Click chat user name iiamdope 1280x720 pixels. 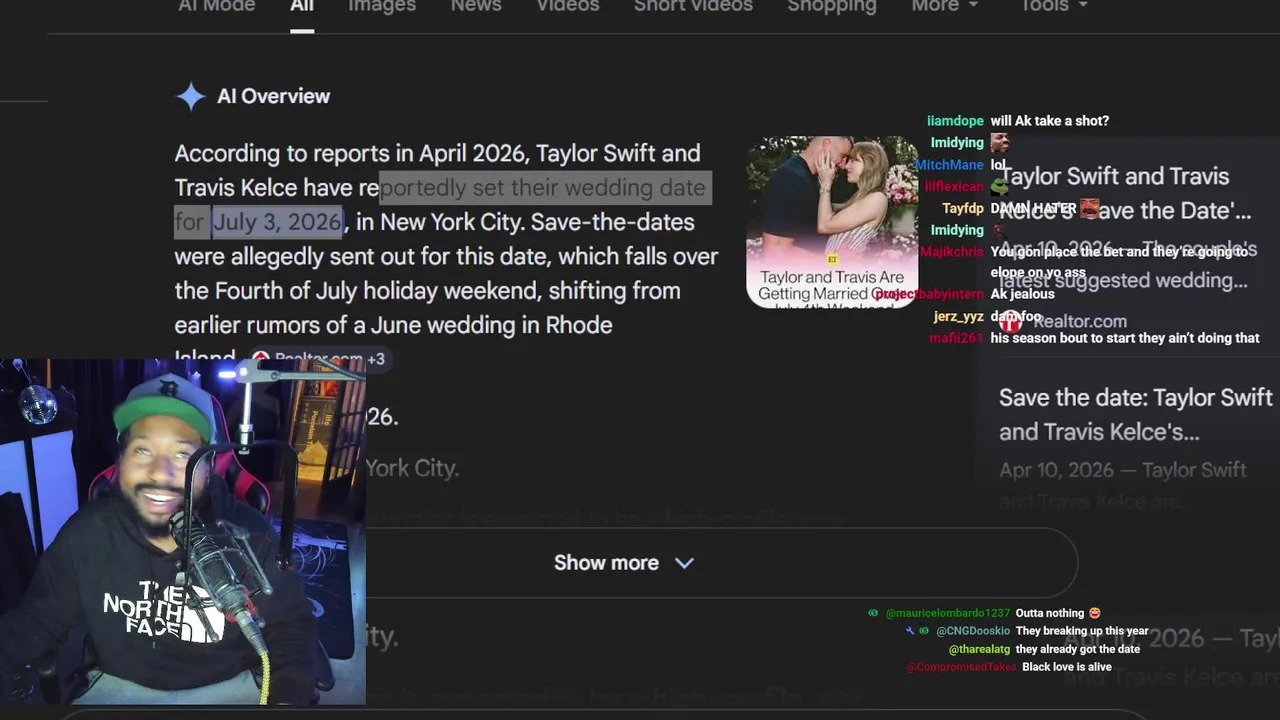tap(955, 121)
